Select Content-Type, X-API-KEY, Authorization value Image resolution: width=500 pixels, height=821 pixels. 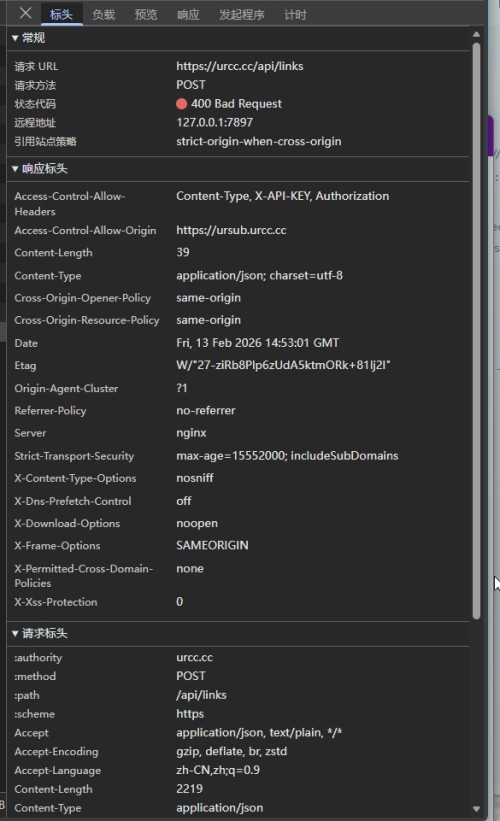tap(283, 196)
